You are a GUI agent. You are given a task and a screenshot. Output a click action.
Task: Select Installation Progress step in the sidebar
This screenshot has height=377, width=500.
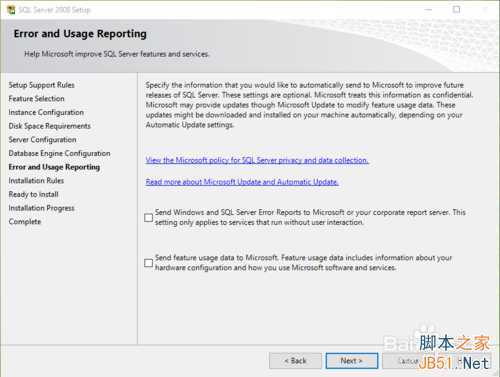pyautogui.click(x=41, y=208)
